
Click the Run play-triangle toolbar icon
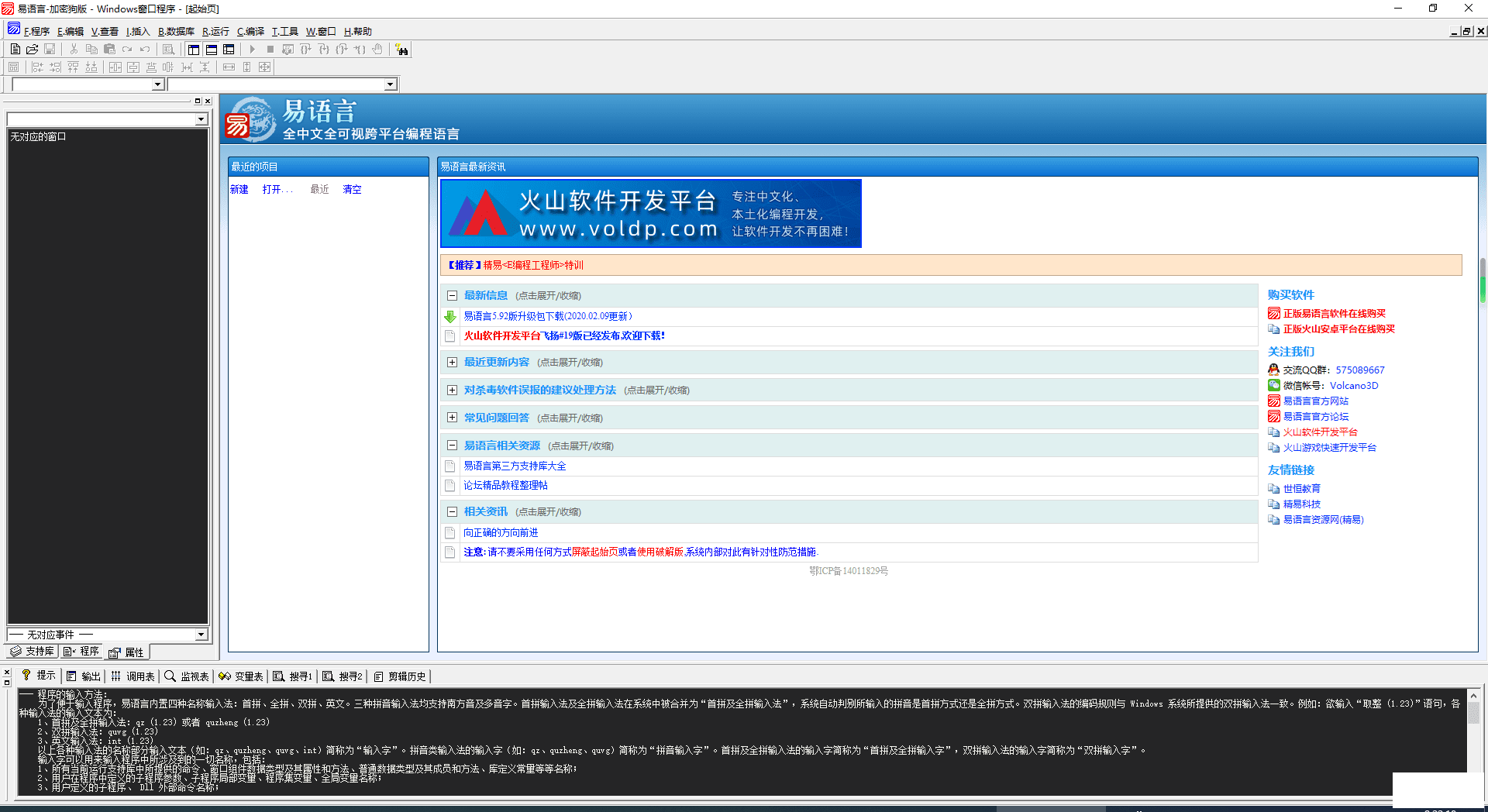[x=252, y=49]
